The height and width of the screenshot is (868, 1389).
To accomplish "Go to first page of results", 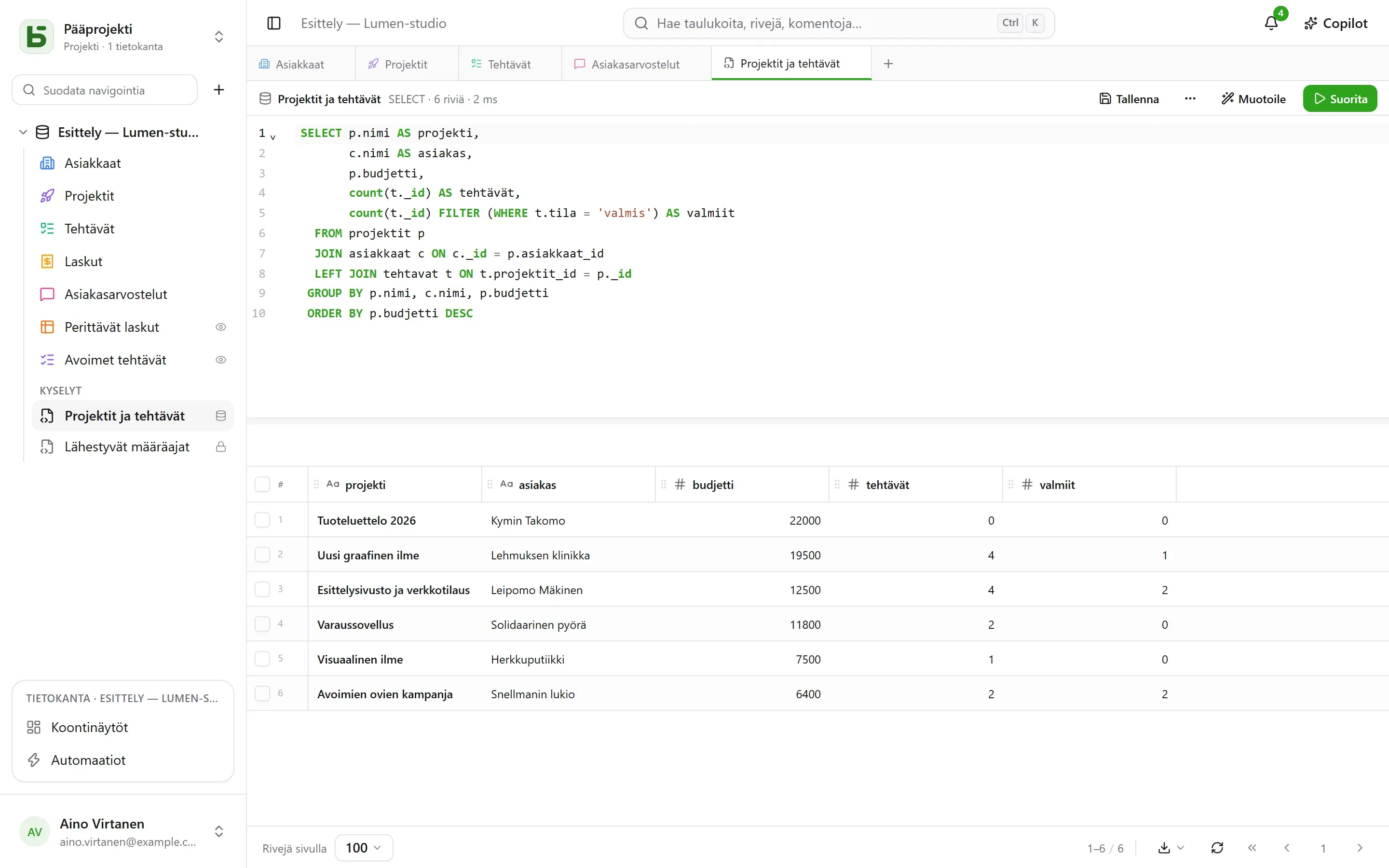I will coord(1252,847).
